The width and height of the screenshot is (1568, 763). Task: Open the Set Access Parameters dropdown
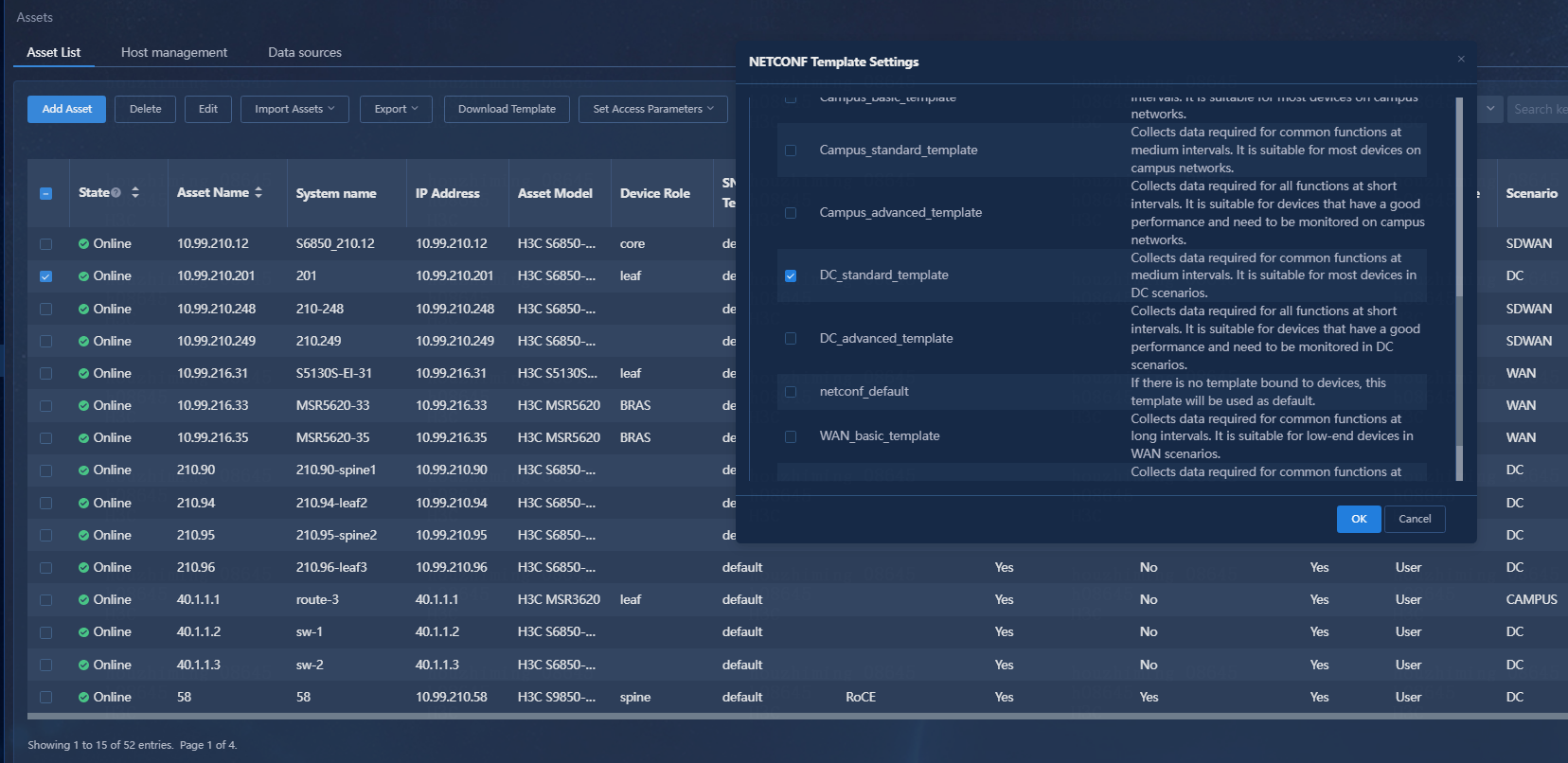(653, 109)
